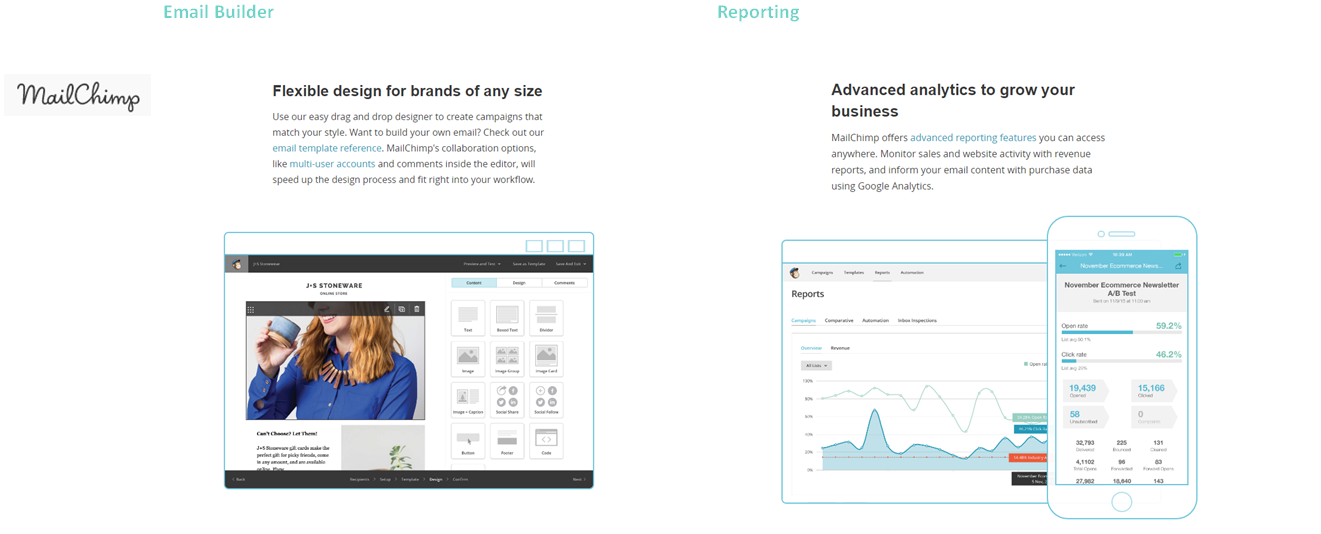Click the Freddie icon in Reports window
The height and width of the screenshot is (534, 1321).
click(x=795, y=272)
